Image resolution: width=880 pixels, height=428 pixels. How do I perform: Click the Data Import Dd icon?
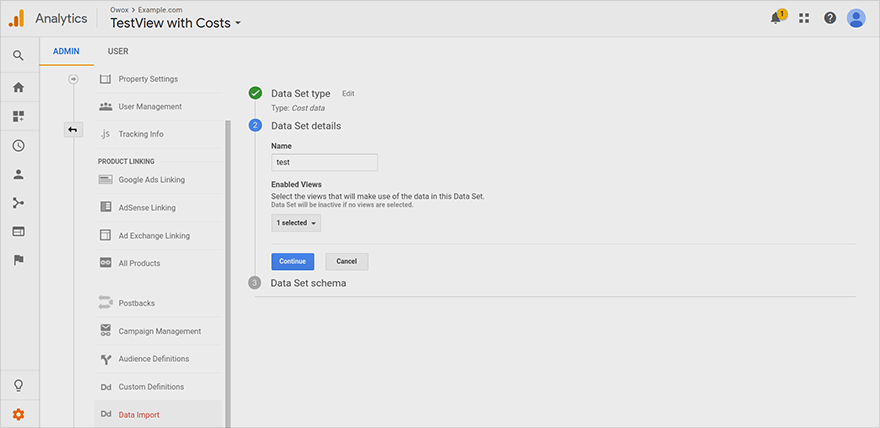(x=105, y=415)
